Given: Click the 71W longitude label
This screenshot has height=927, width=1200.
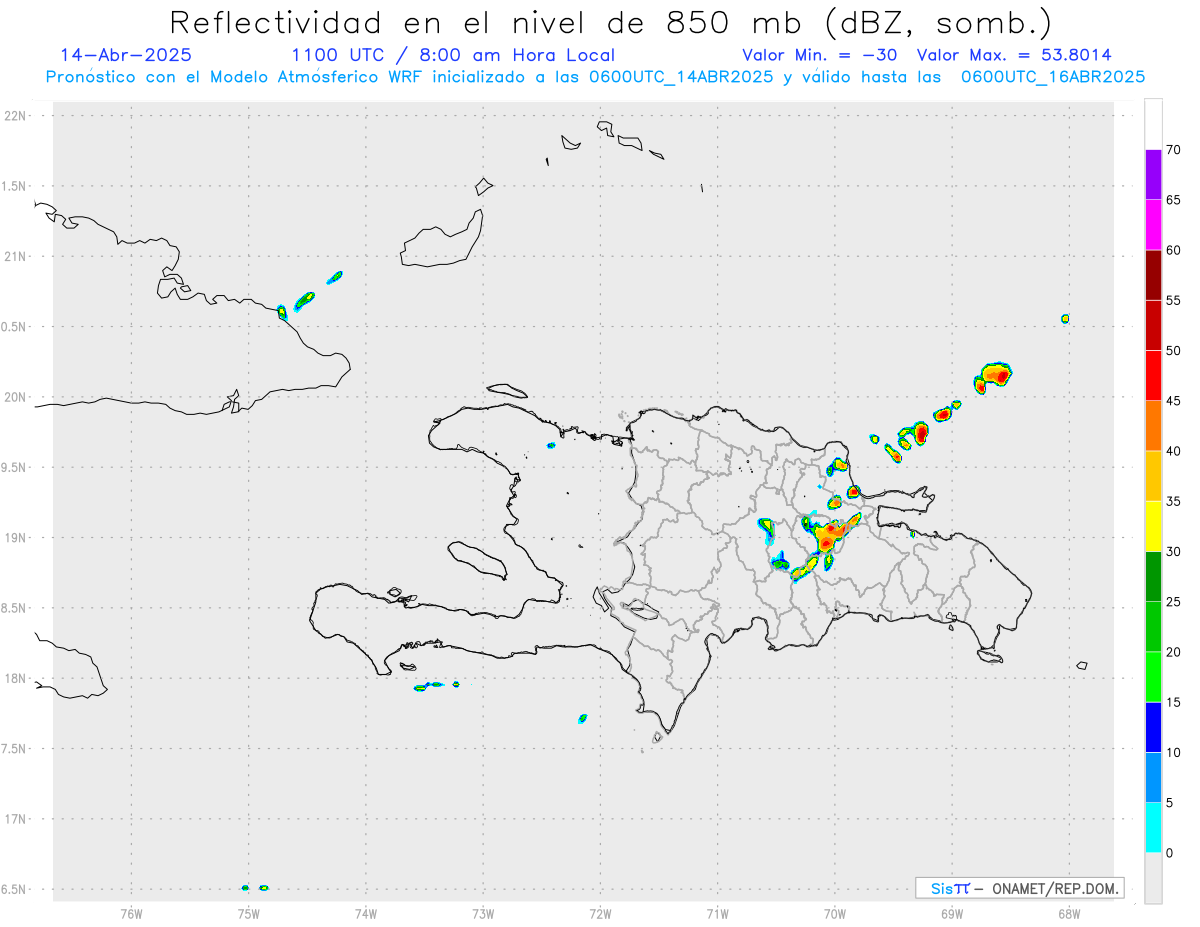Looking at the screenshot, I should pos(717,913).
